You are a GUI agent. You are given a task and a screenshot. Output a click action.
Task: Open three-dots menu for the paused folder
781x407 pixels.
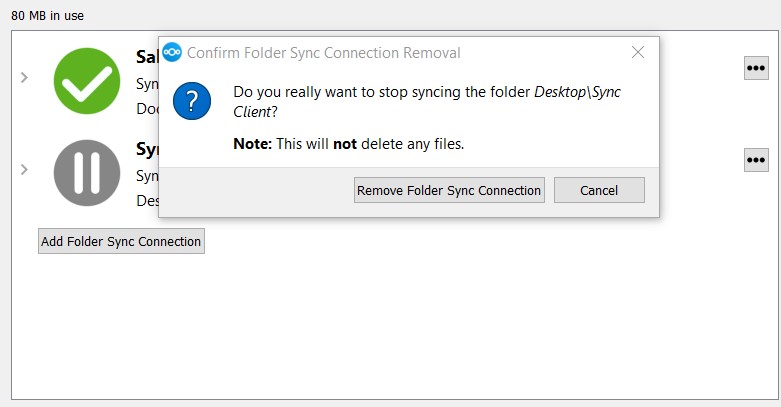(756, 160)
